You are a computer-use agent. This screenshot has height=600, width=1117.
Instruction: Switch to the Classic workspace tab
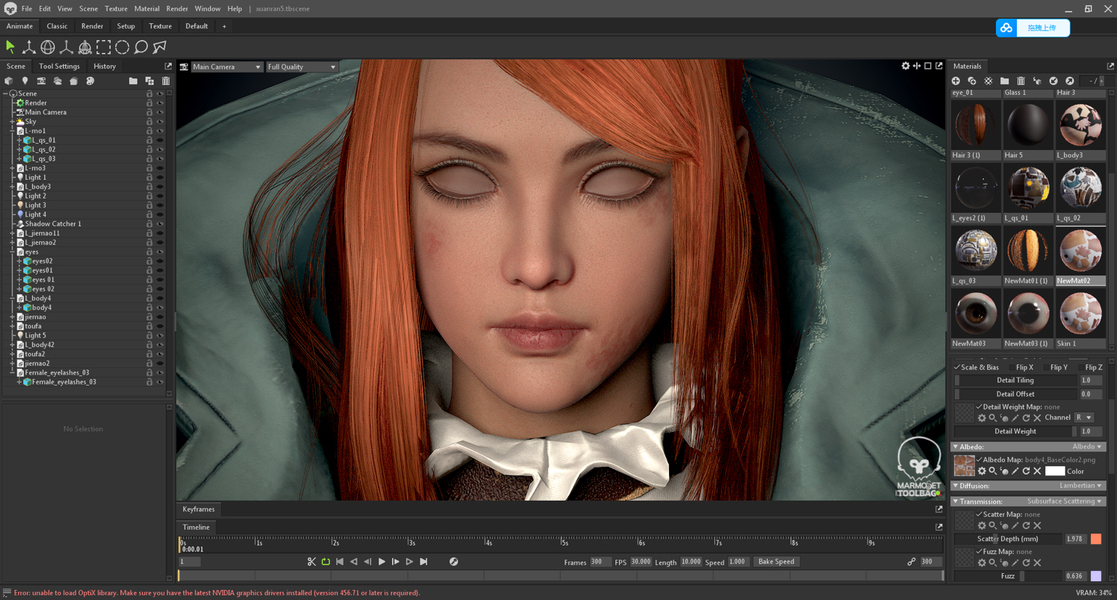click(x=57, y=26)
